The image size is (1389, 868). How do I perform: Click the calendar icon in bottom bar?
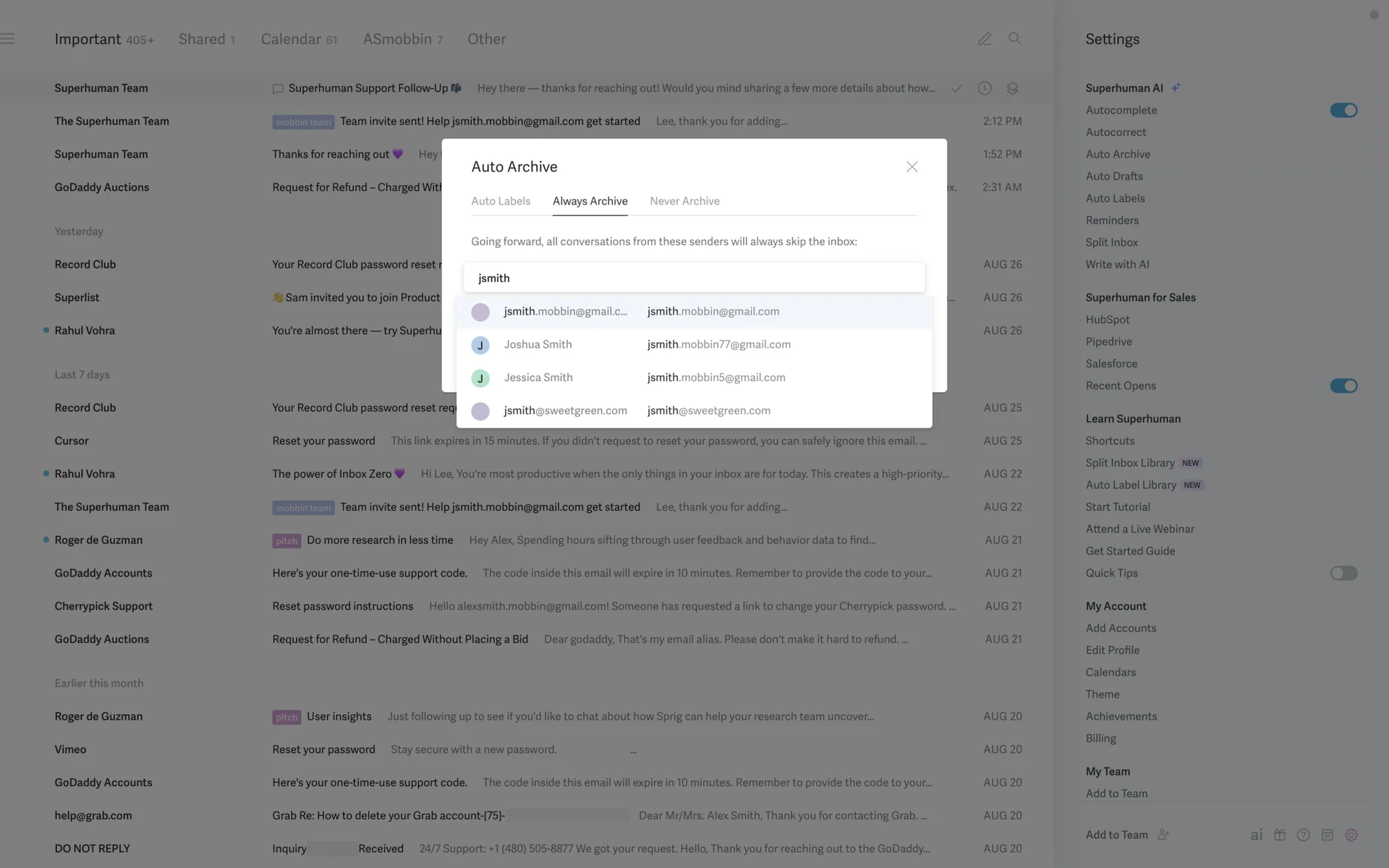pos(1328,835)
